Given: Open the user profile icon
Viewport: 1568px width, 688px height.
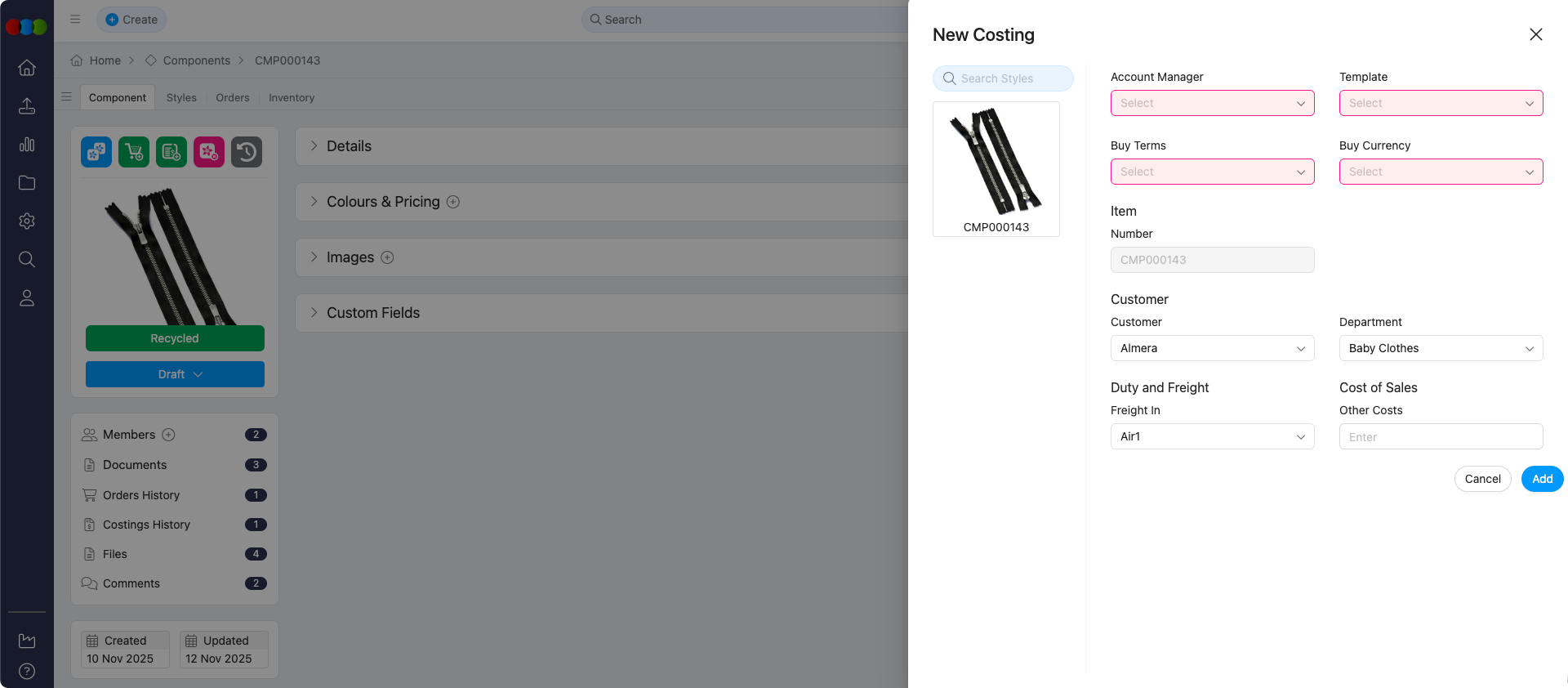Looking at the screenshot, I should click(27, 298).
